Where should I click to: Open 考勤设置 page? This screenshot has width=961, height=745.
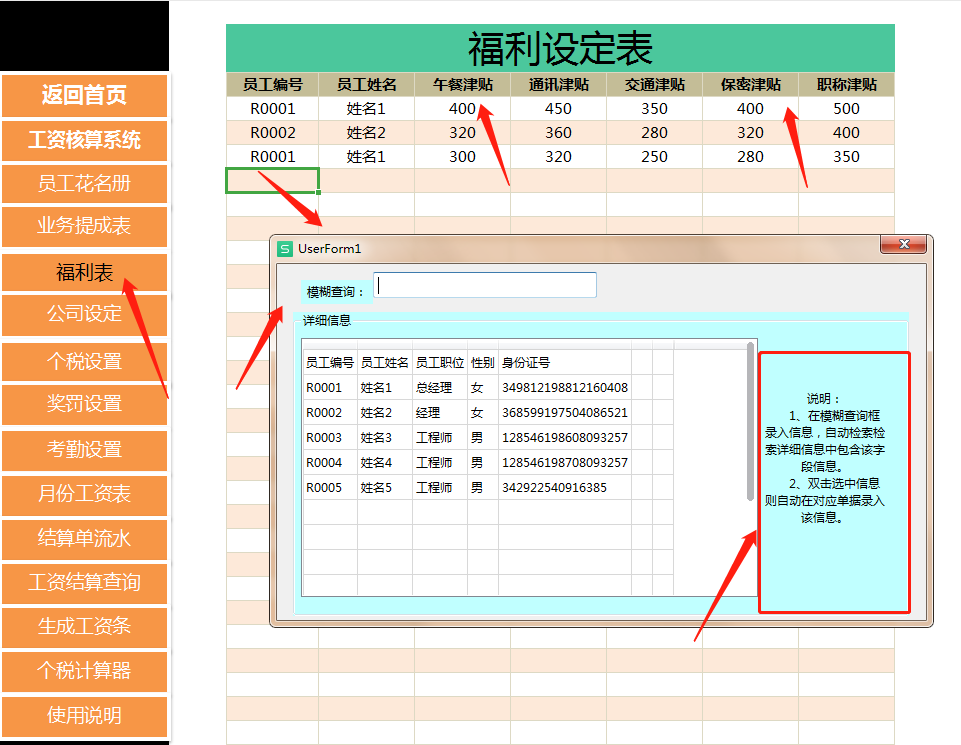(85, 450)
